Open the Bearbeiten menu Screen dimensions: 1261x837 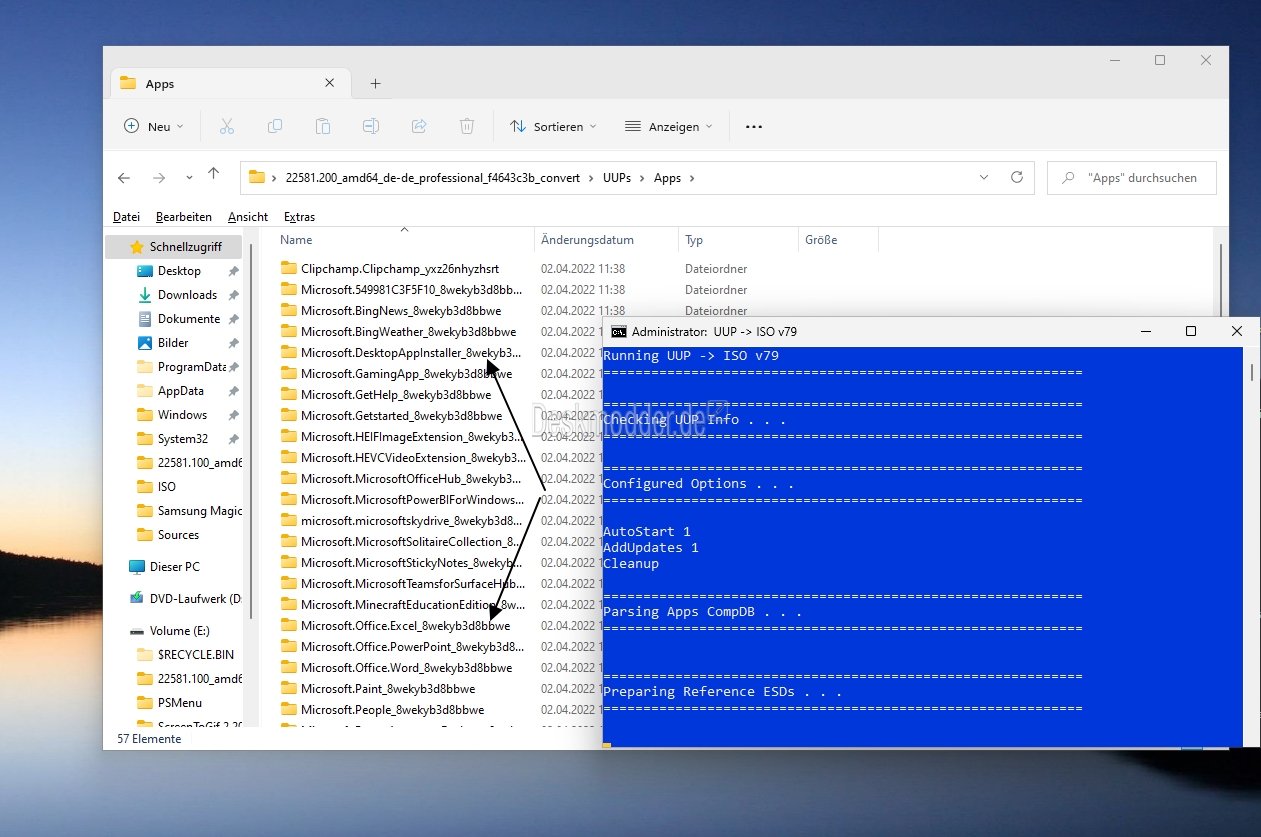[x=184, y=217]
